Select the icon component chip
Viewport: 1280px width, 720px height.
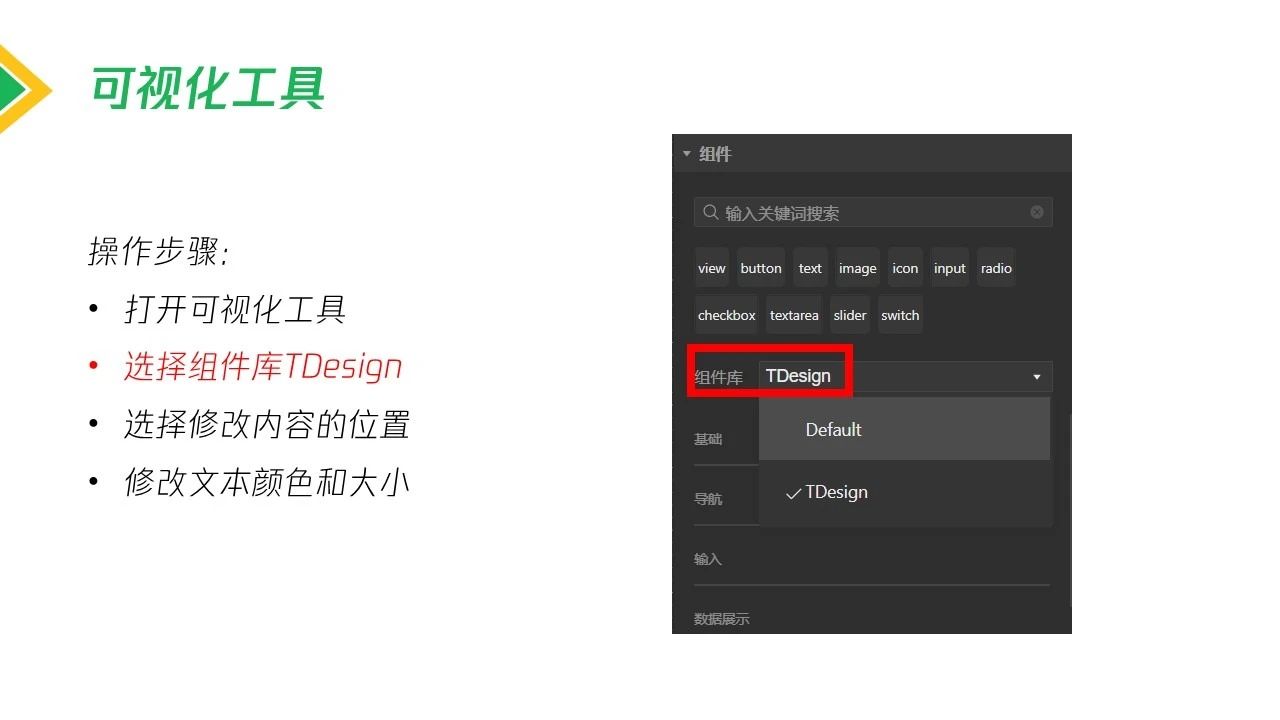[905, 268]
